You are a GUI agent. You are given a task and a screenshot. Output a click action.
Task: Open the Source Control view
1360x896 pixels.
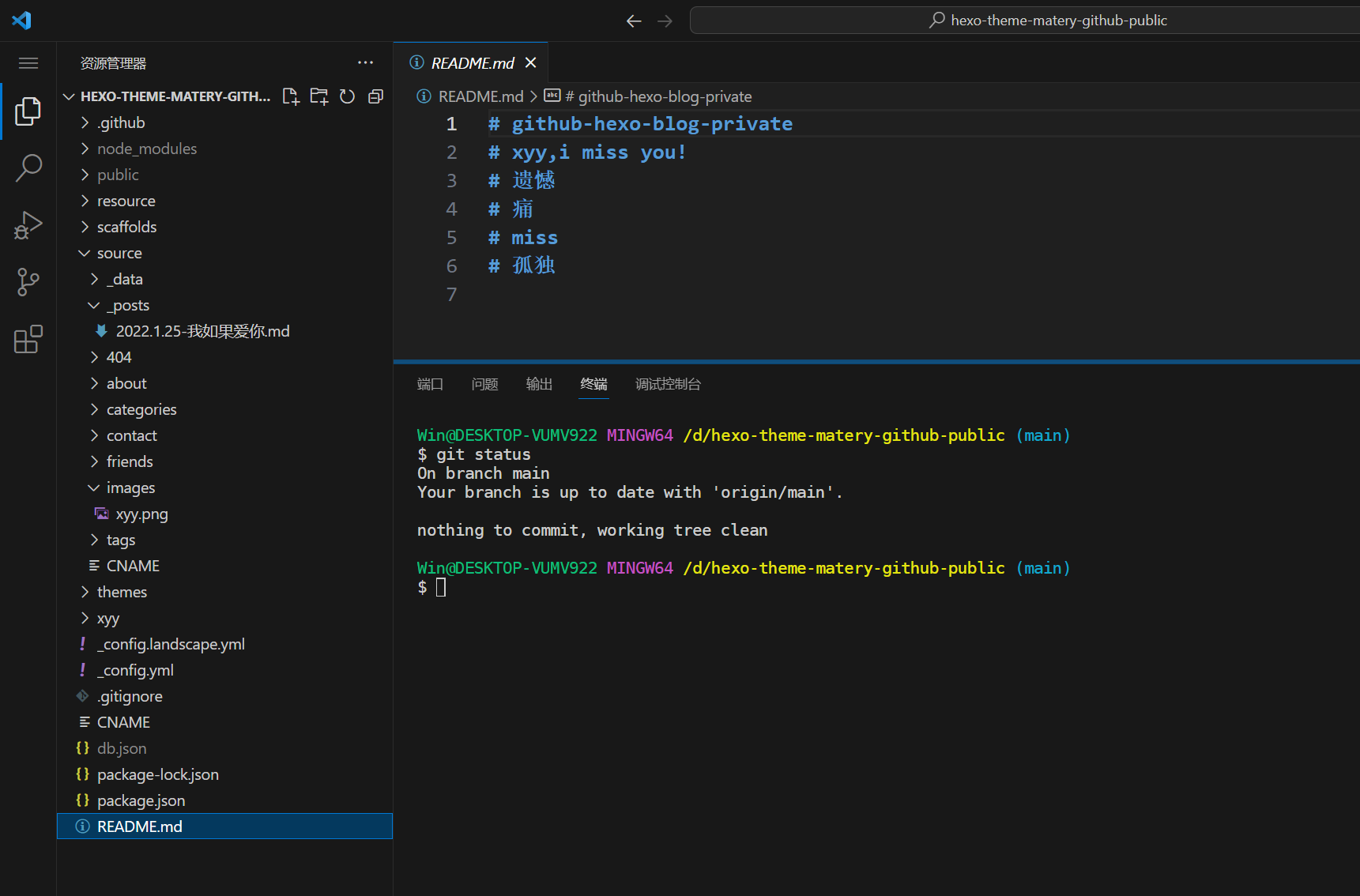pos(28,282)
